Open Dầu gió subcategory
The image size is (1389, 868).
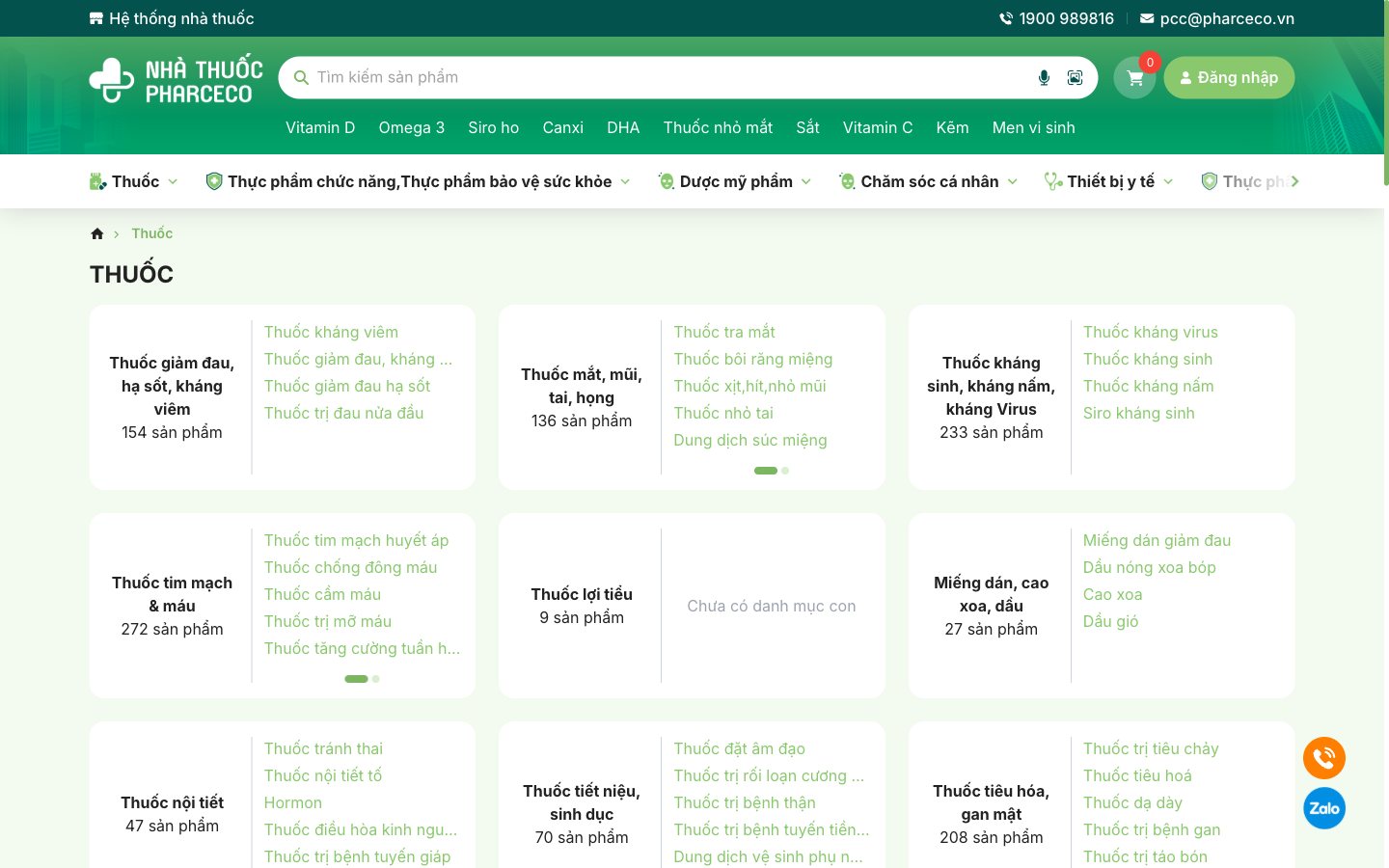tap(1111, 621)
